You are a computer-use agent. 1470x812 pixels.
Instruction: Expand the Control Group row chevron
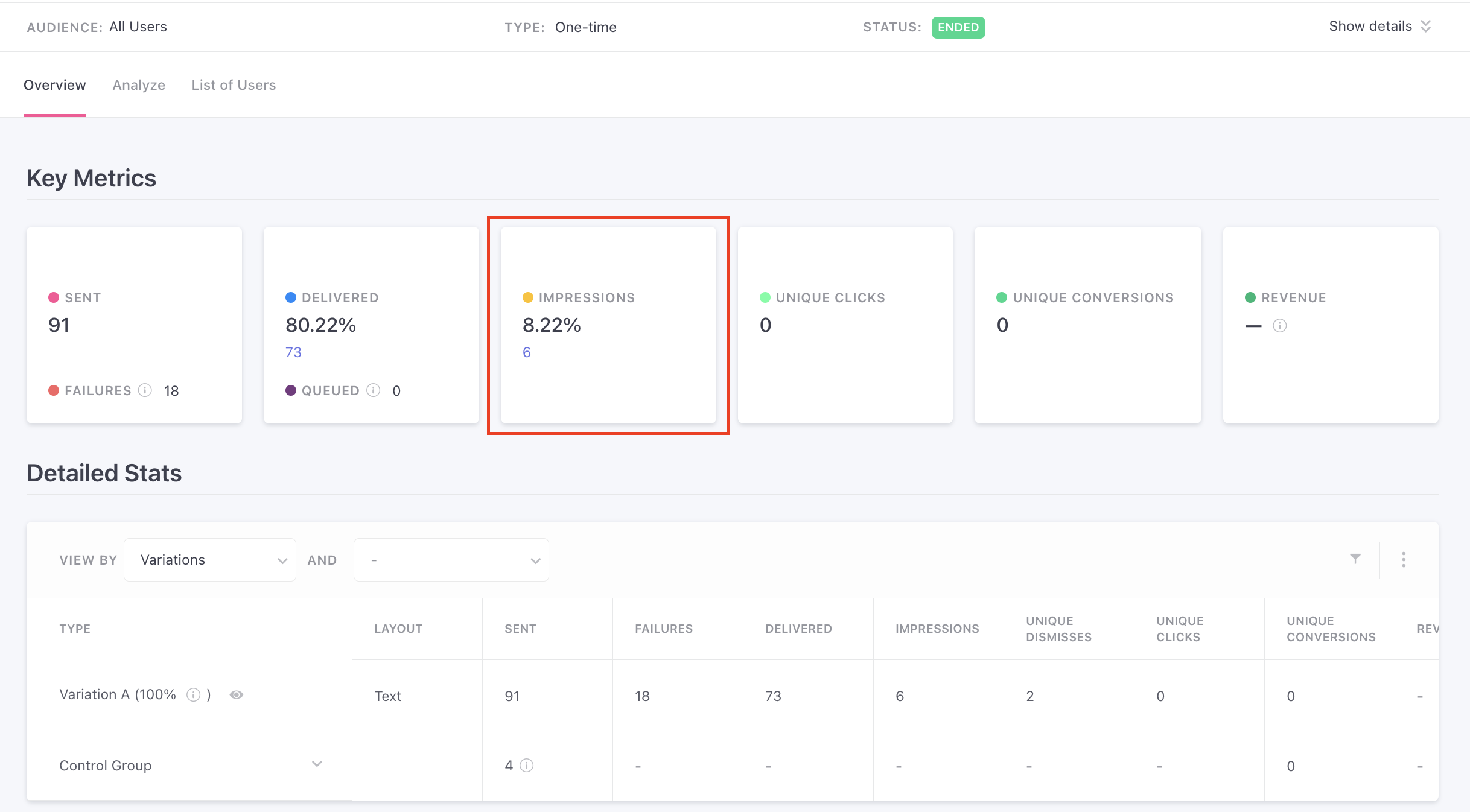pyautogui.click(x=317, y=764)
